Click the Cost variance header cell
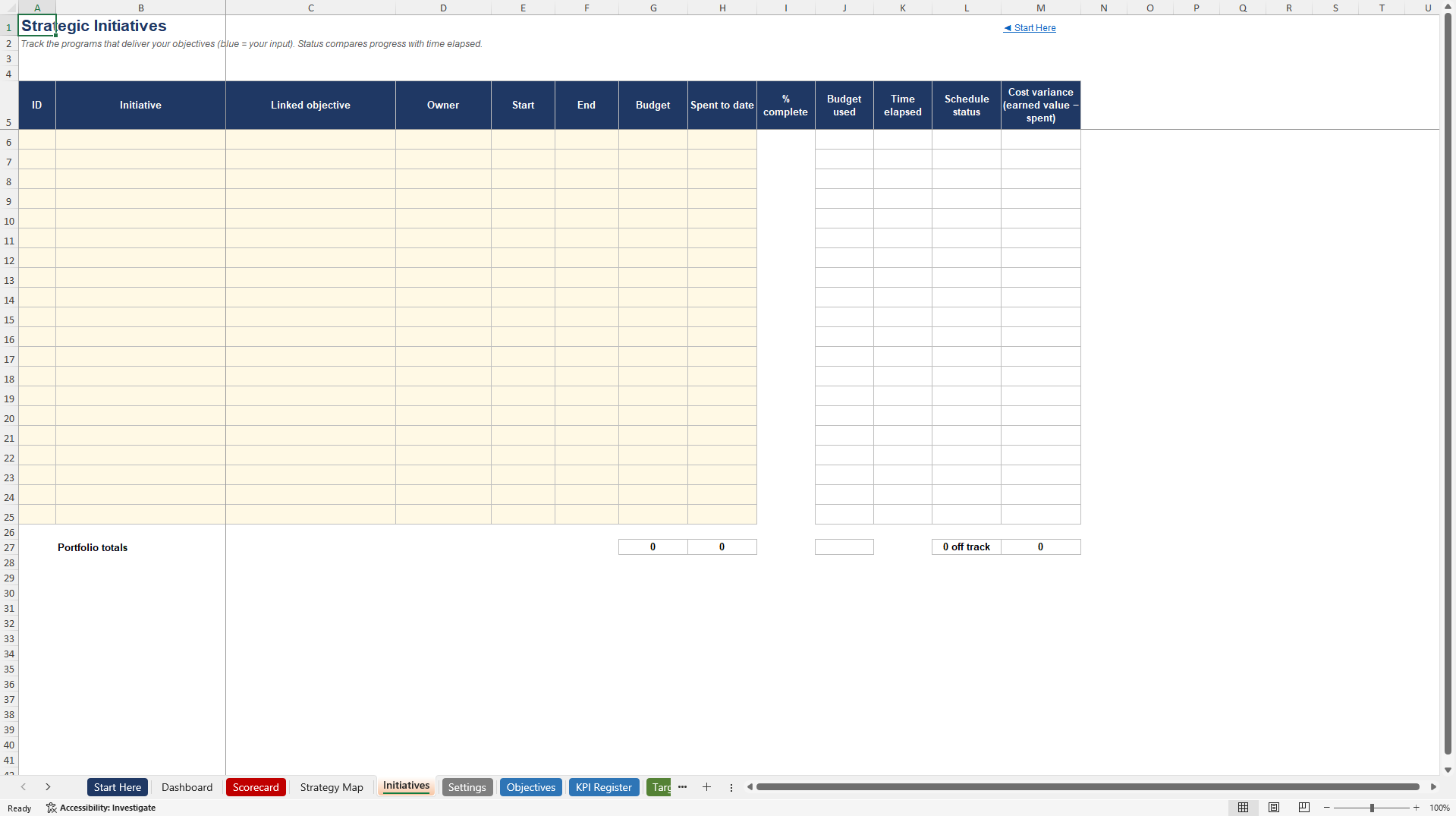Image resolution: width=1456 pixels, height=816 pixels. click(x=1041, y=106)
